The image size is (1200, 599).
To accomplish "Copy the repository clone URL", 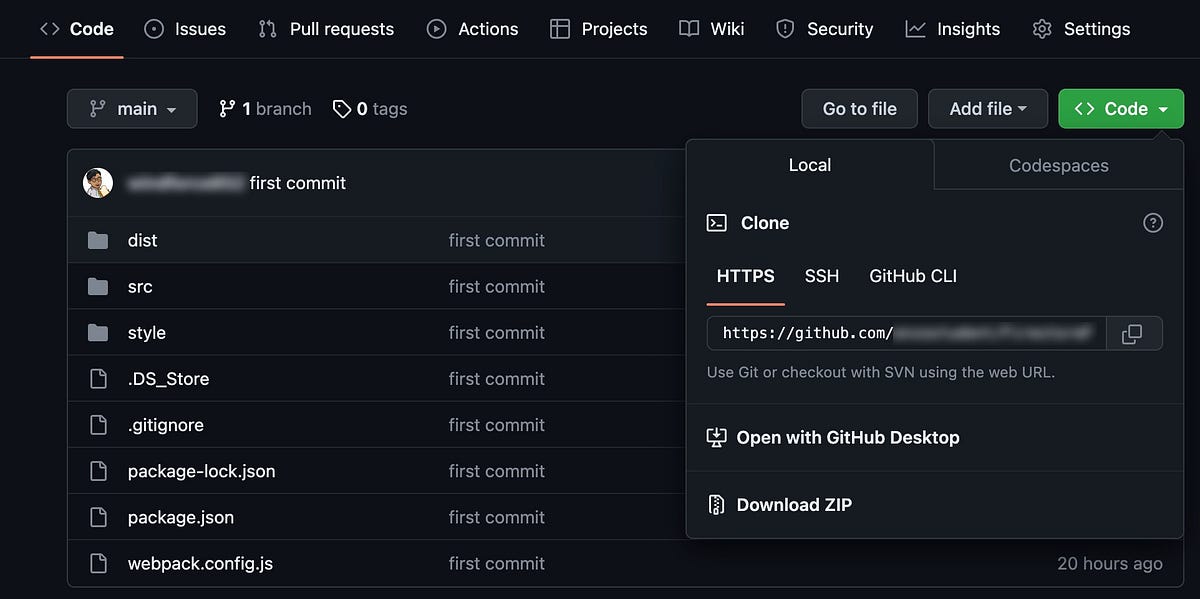I will click(x=1136, y=333).
